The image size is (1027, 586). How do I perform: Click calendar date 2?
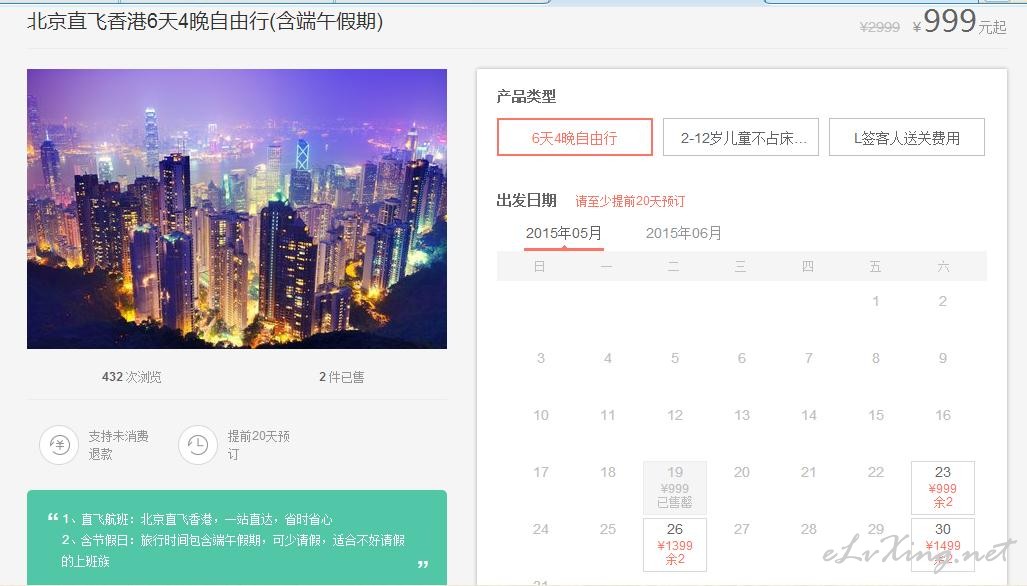[943, 301]
